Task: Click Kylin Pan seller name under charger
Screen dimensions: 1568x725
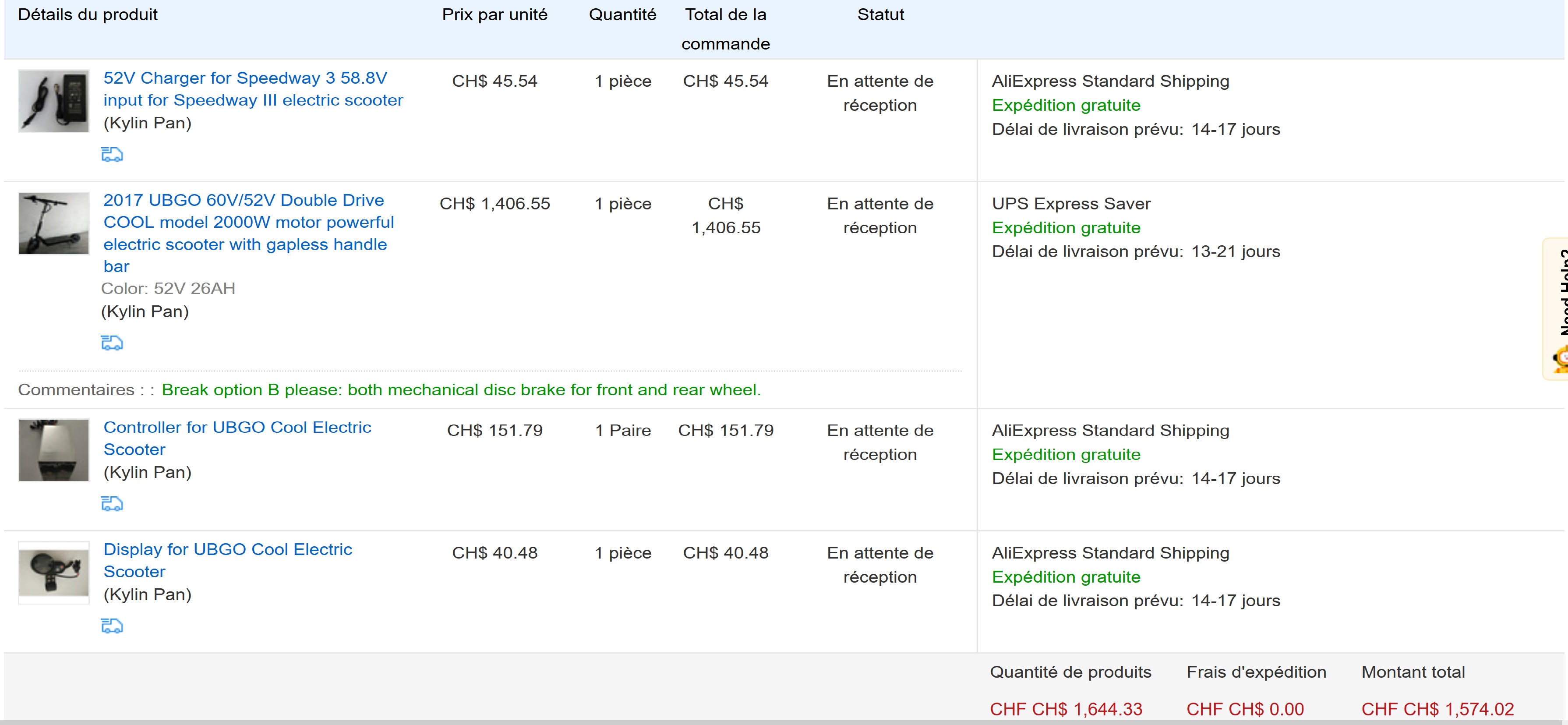Action: pos(148,123)
